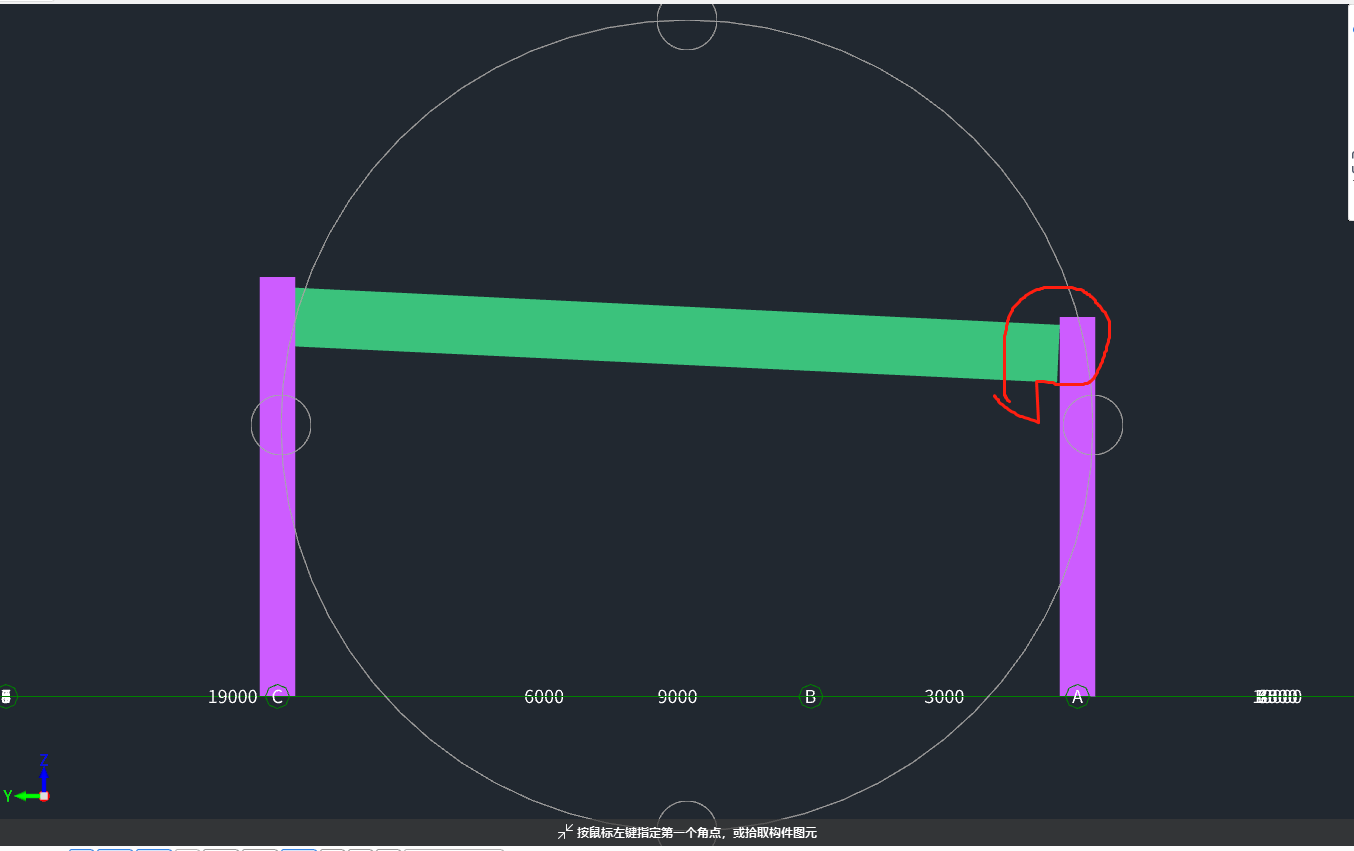Click the corner-pick icon beside the status prompt
Viewport: 1354px width, 851px height.
[565, 832]
